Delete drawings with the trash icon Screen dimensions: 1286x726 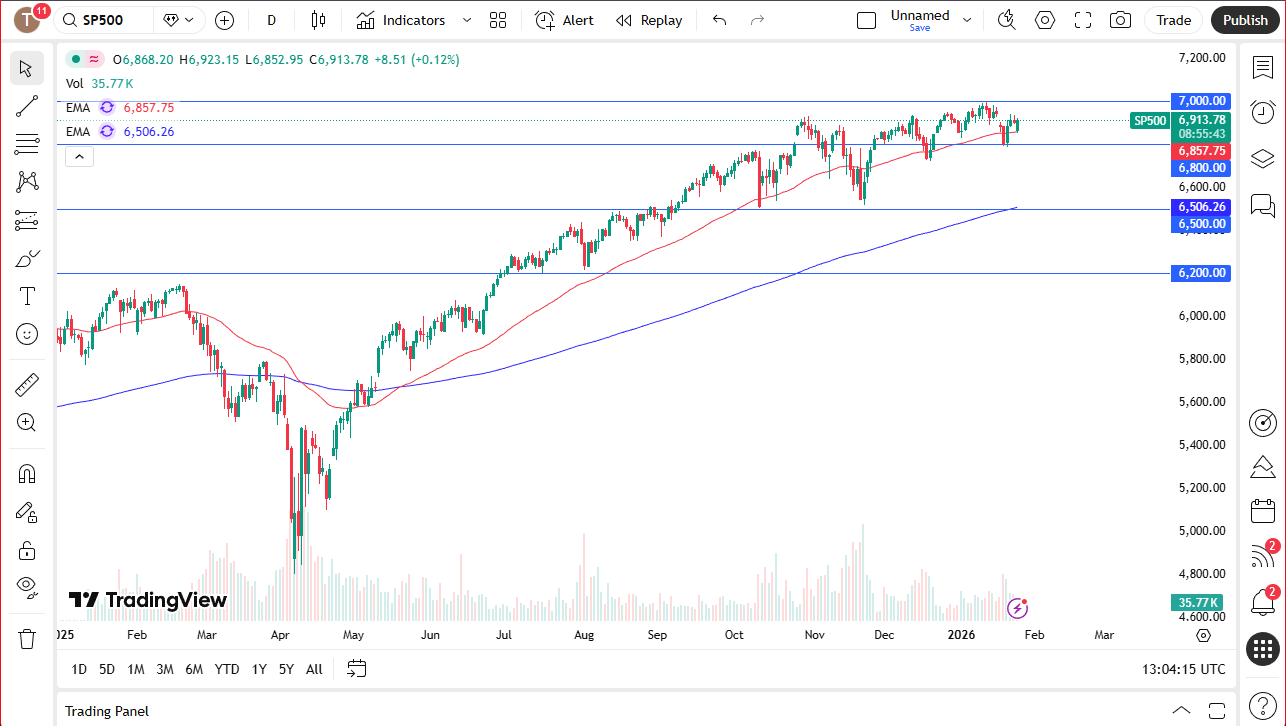point(27,638)
